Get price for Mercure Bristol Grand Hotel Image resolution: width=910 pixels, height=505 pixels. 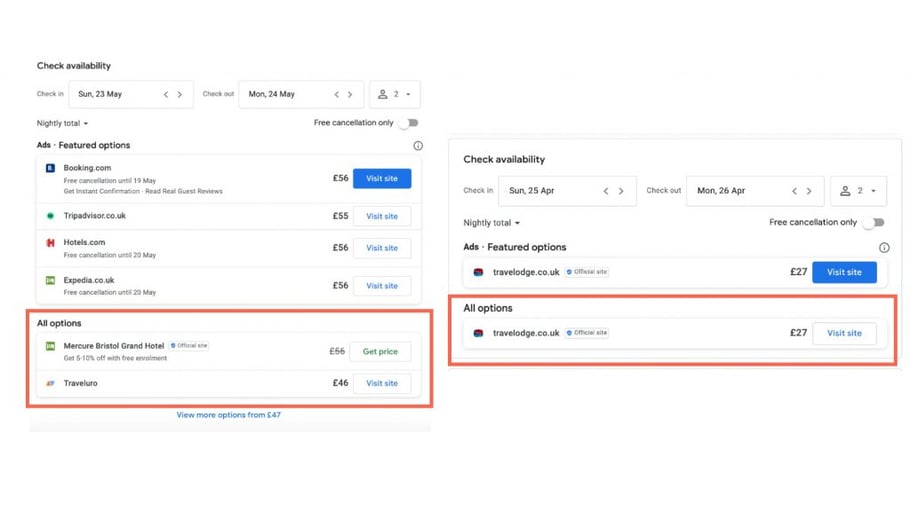tap(380, 351)
